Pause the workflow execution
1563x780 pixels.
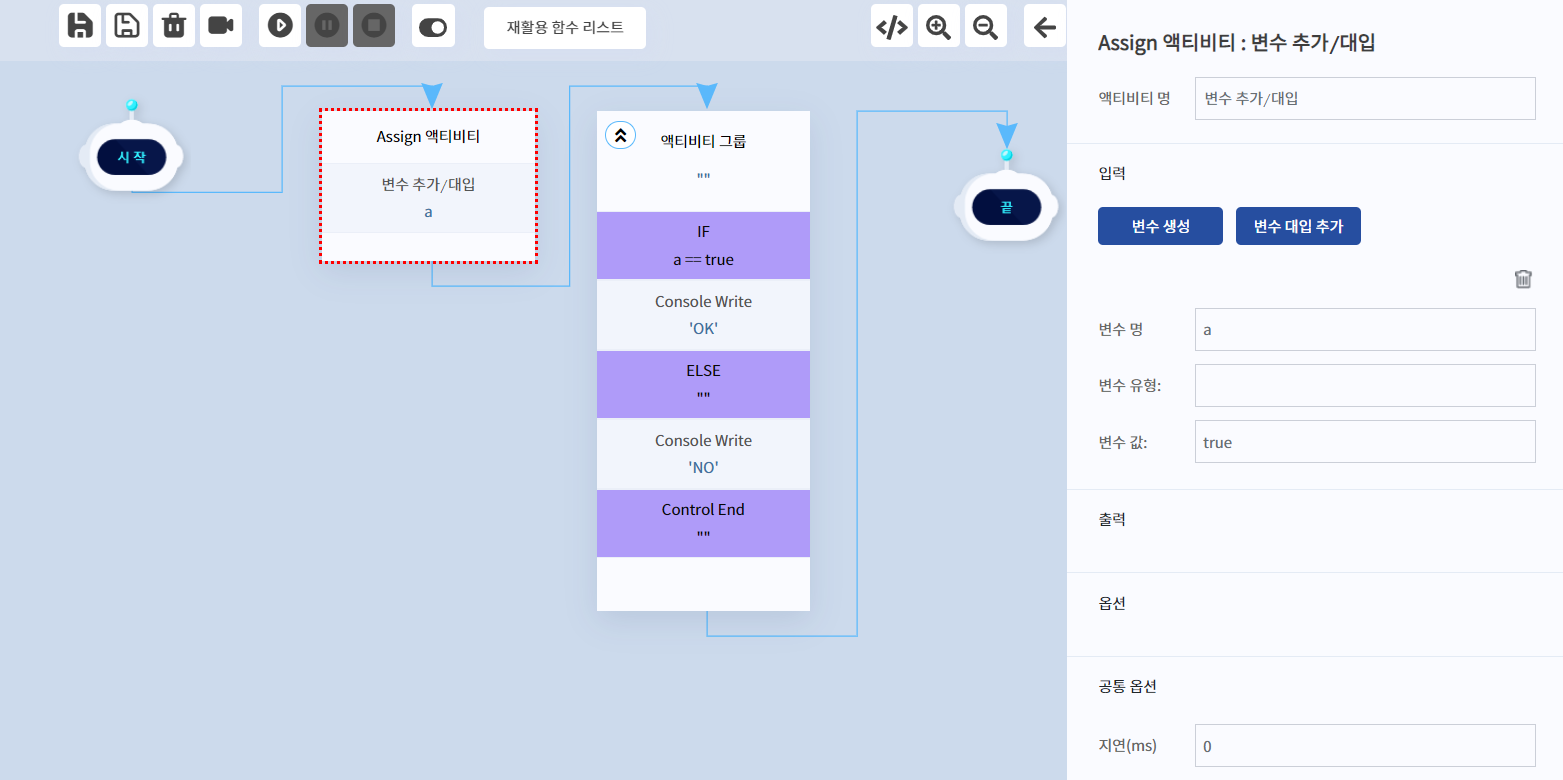pyautogui.click(x=327, y=26)
